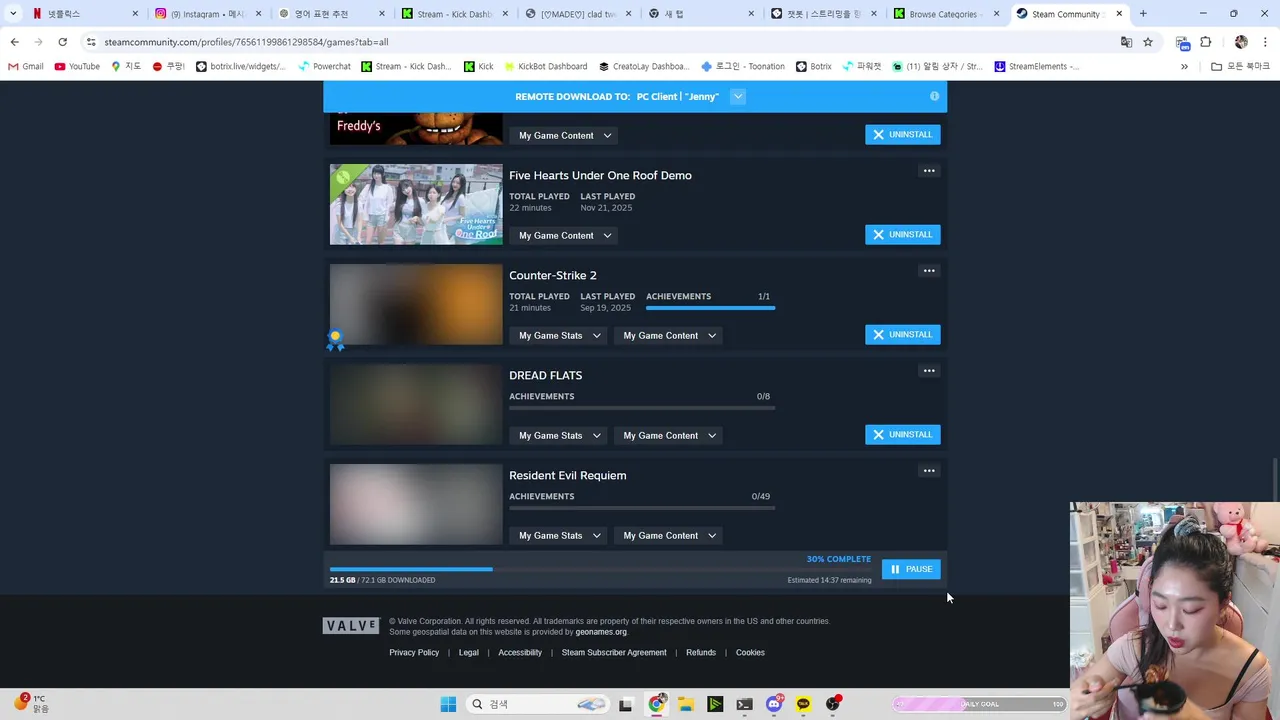
Task: Open the YouTube bookmark
Action: [x=77, y=66]
